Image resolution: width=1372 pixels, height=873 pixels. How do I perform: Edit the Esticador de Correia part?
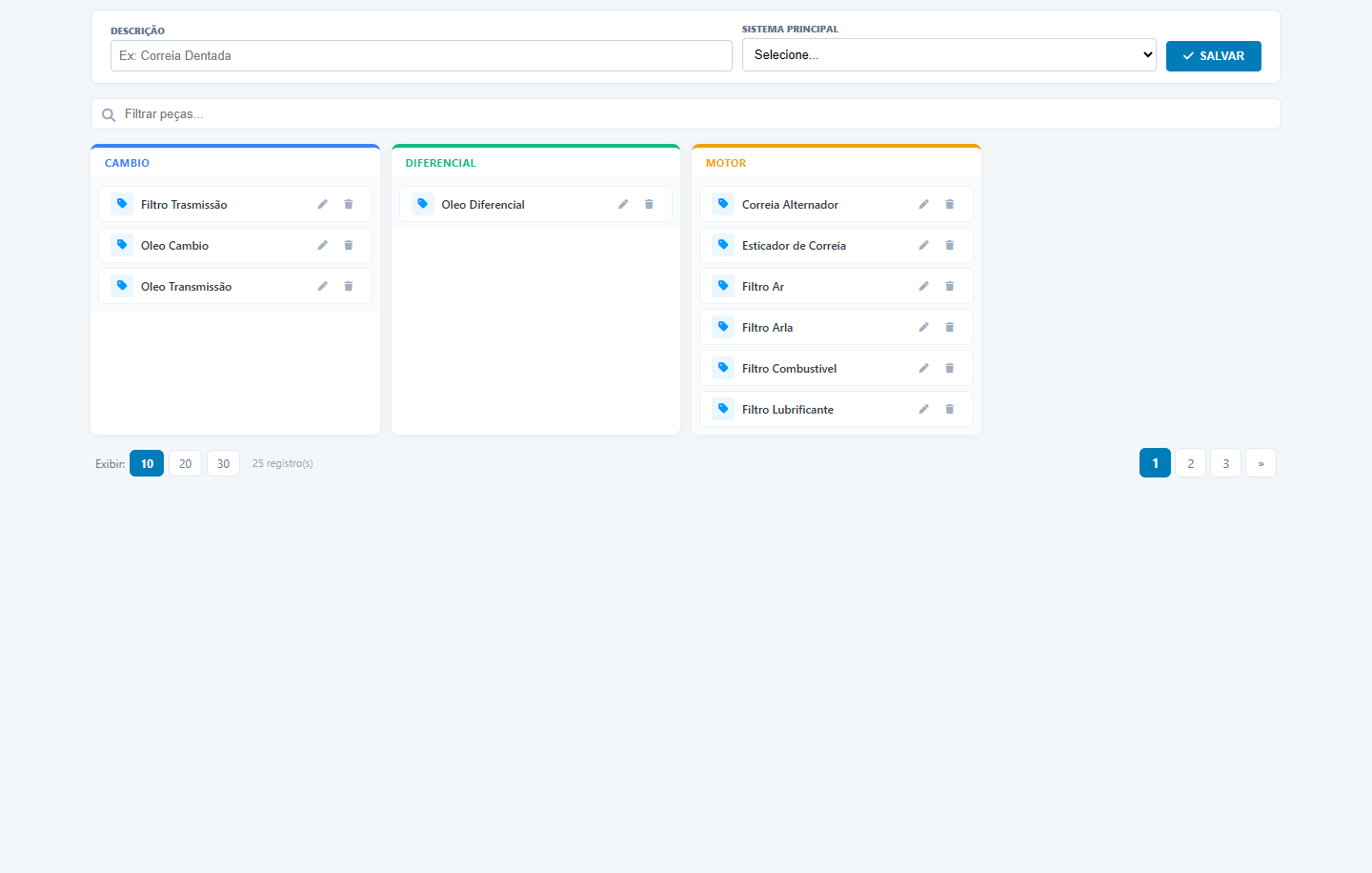[x=924, y=245]
